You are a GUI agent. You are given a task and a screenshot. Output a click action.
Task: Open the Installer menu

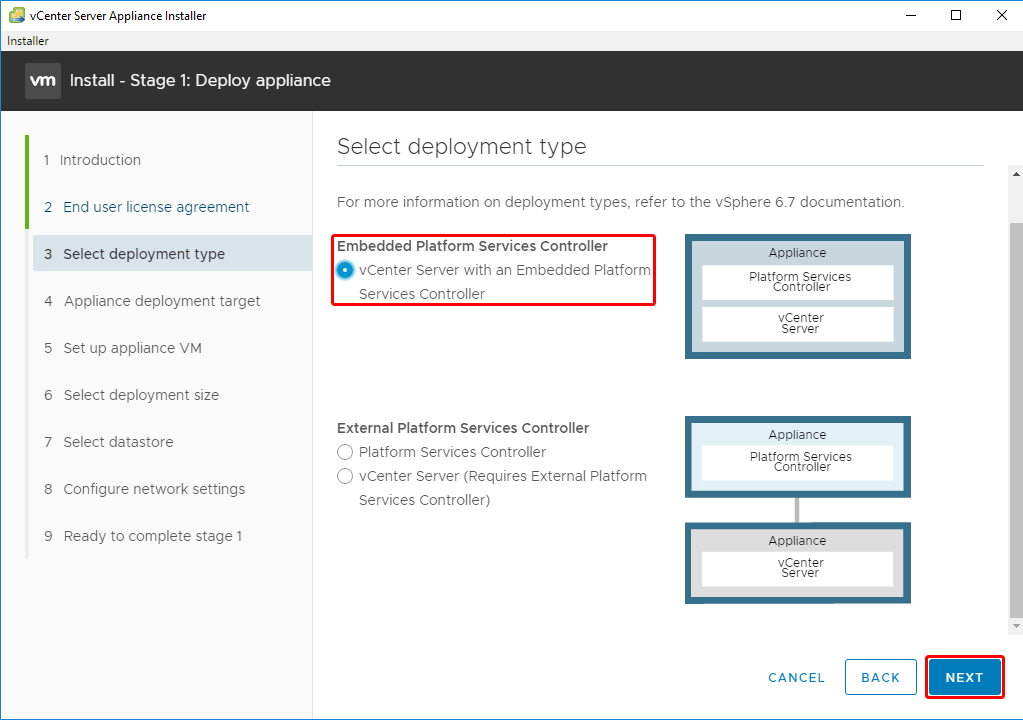point(28,41)
